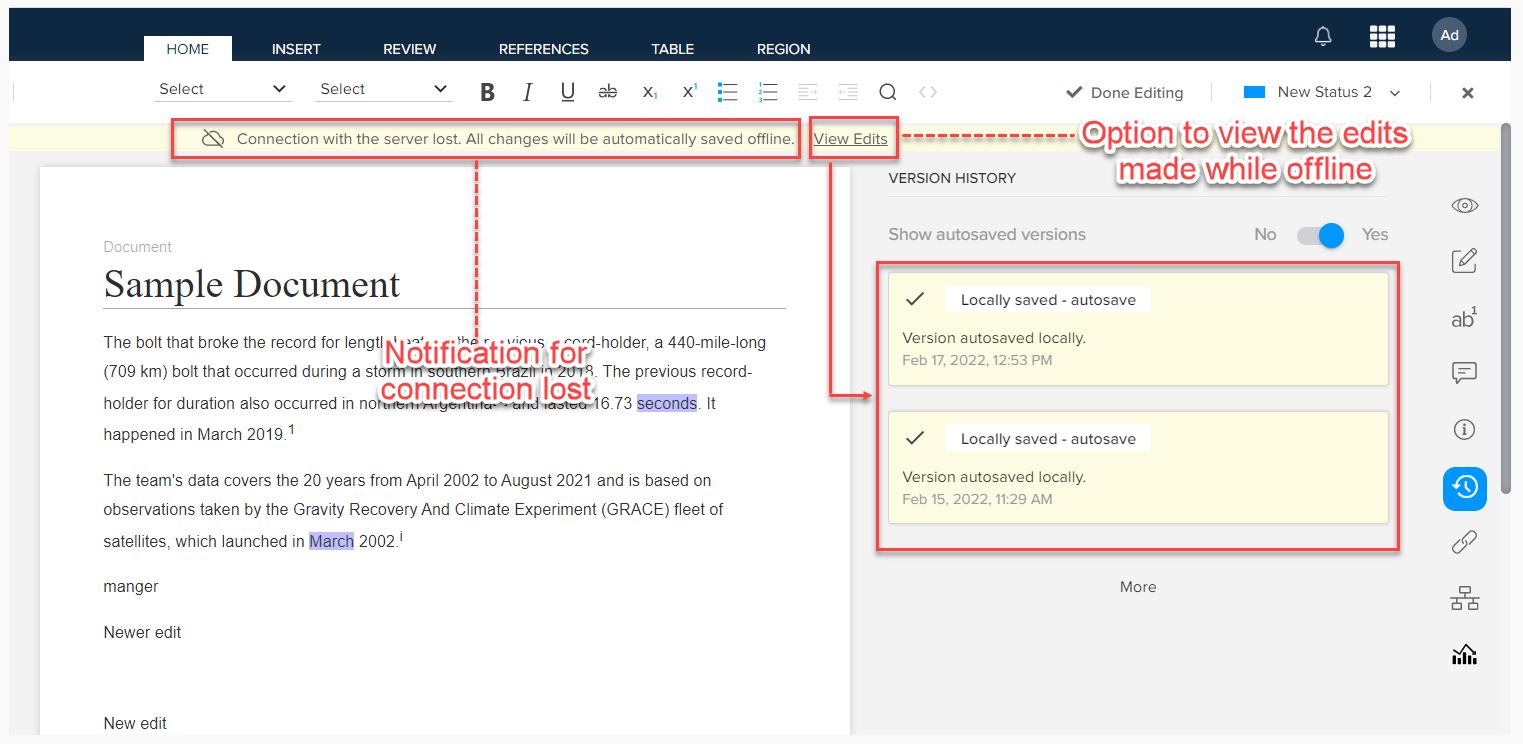Open the code view brackets icon
Image resolution: width=1523 pixels, height=744 pixels.
(x=928, y=92)
